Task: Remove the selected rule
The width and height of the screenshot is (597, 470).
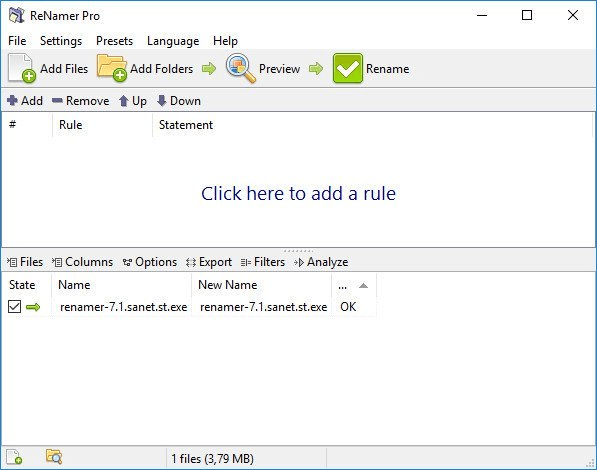Action: (x=80, y=101)
